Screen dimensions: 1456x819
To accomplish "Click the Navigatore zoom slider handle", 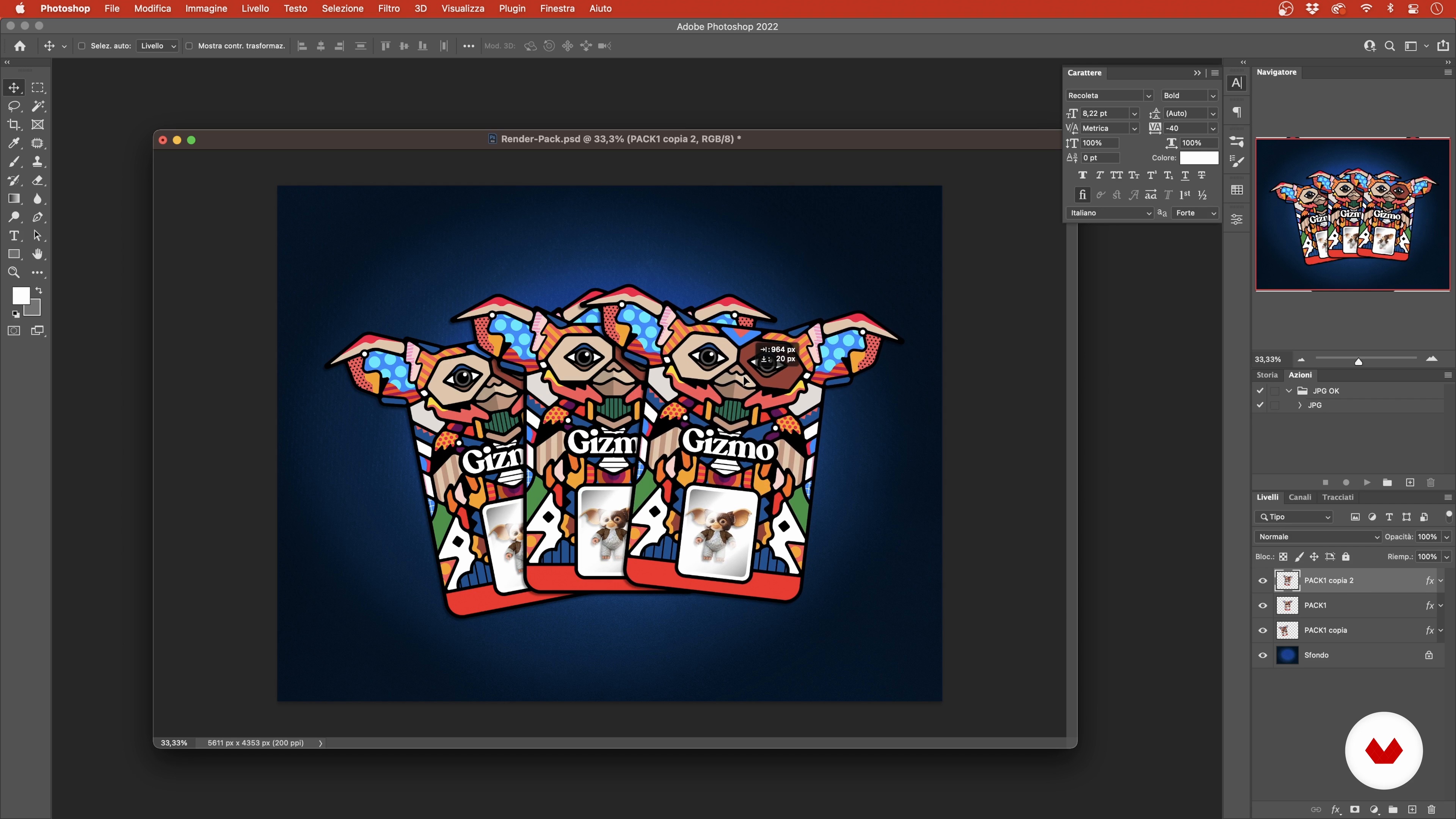I will (1358, 362).
